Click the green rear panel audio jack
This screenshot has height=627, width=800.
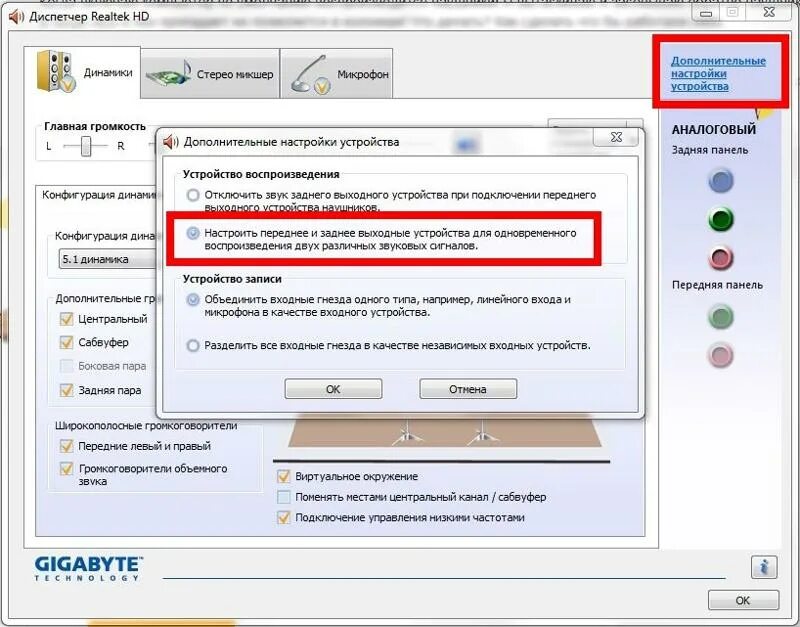[x=721, y=219]
